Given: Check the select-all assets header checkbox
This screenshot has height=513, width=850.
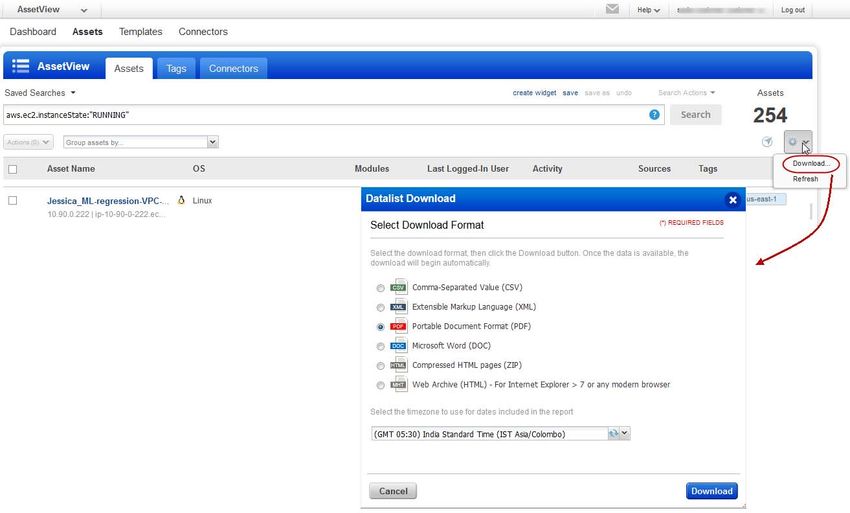Looking at the screenshot, I should [x=12, y=169].
